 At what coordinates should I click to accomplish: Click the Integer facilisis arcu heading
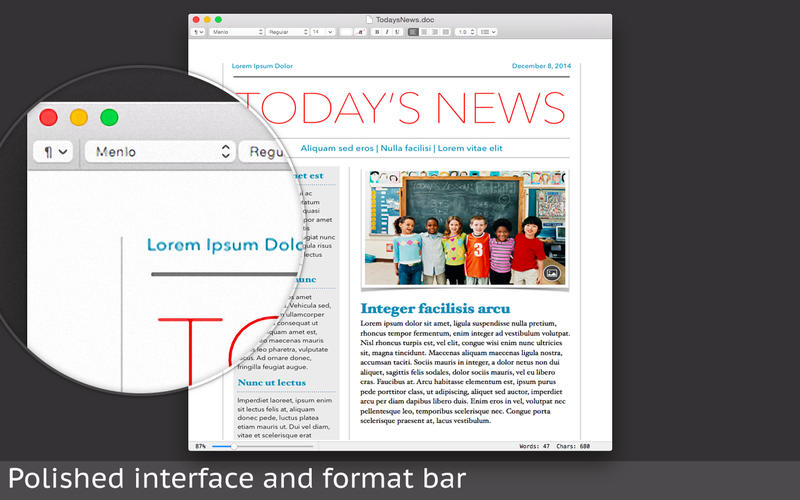click(435, 308)
